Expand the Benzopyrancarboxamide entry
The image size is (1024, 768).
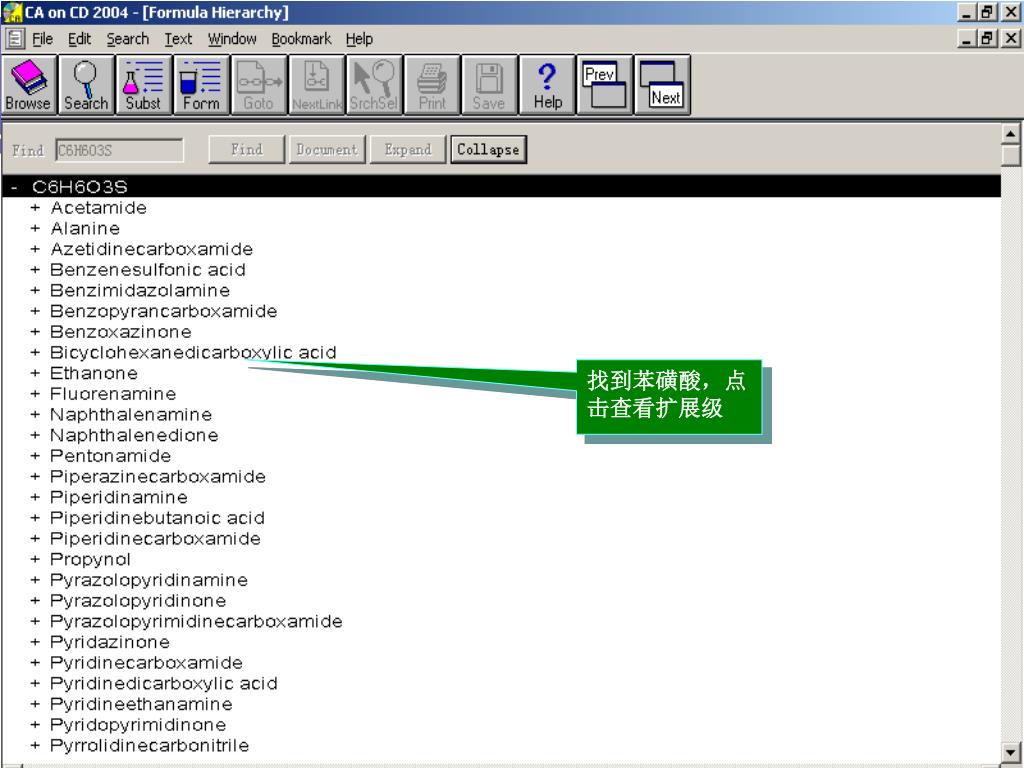[35, 311]
